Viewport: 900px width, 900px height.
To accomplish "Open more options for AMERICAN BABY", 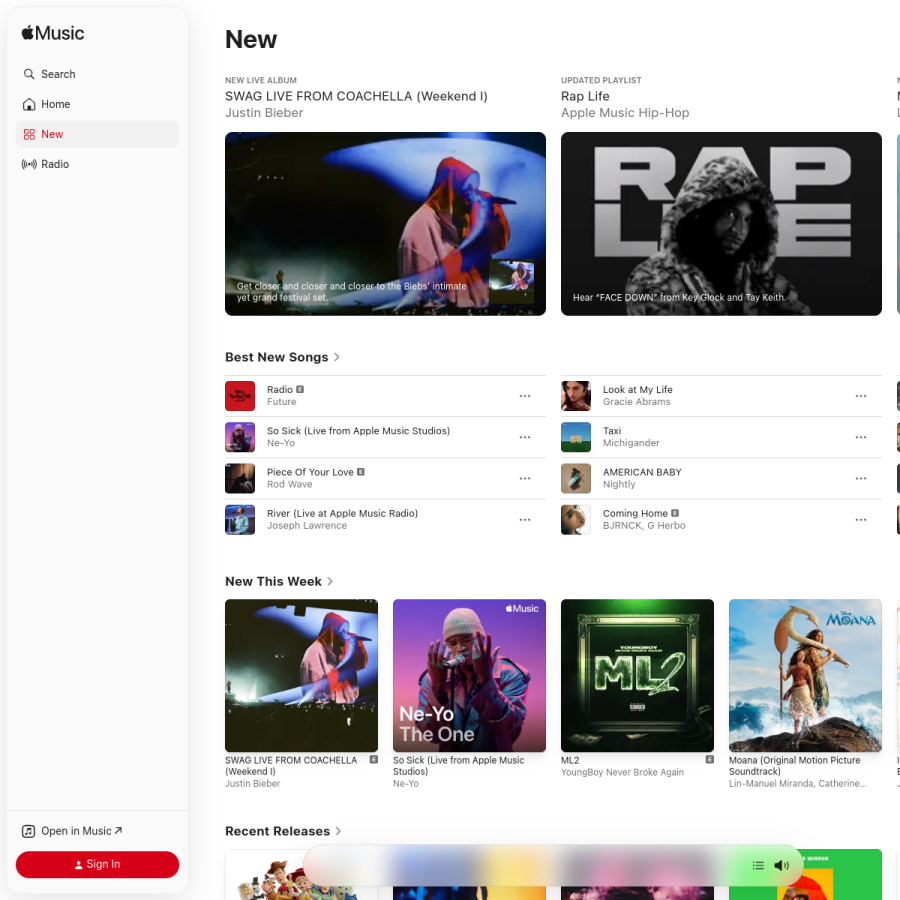I will click(x=860, y=479).
